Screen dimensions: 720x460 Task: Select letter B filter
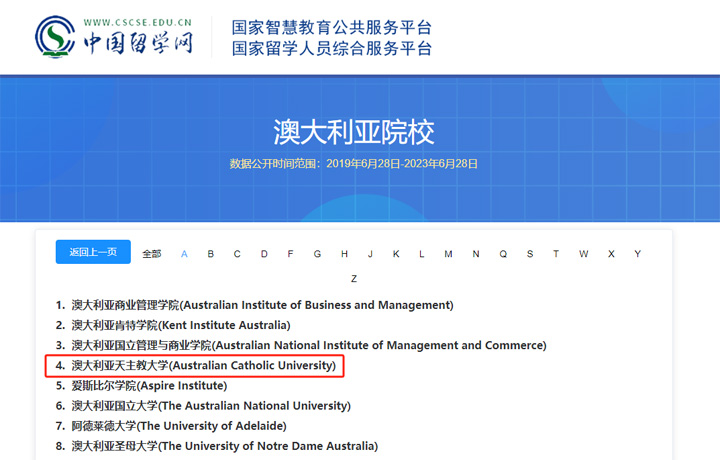[211, 254]
